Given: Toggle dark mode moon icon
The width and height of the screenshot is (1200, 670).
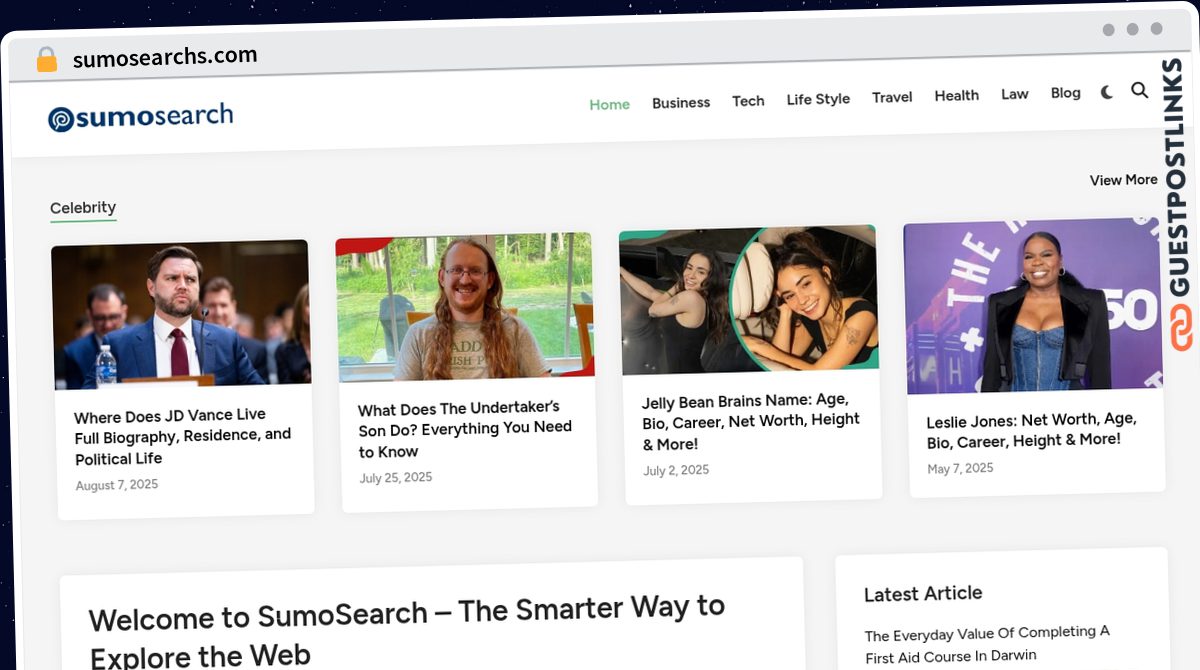Looking at the screenshot, I should click(x=1107, y=92).
